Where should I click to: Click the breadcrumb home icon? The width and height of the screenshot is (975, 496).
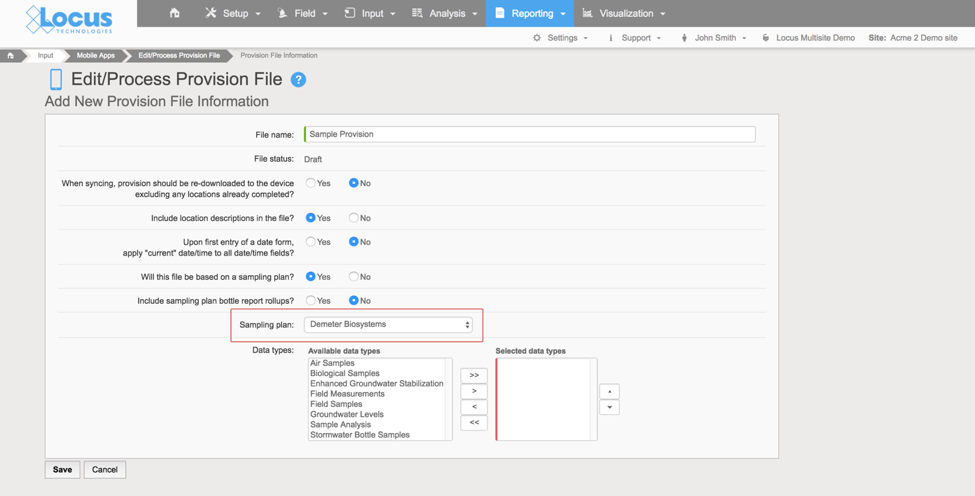[x=10, y=55]
